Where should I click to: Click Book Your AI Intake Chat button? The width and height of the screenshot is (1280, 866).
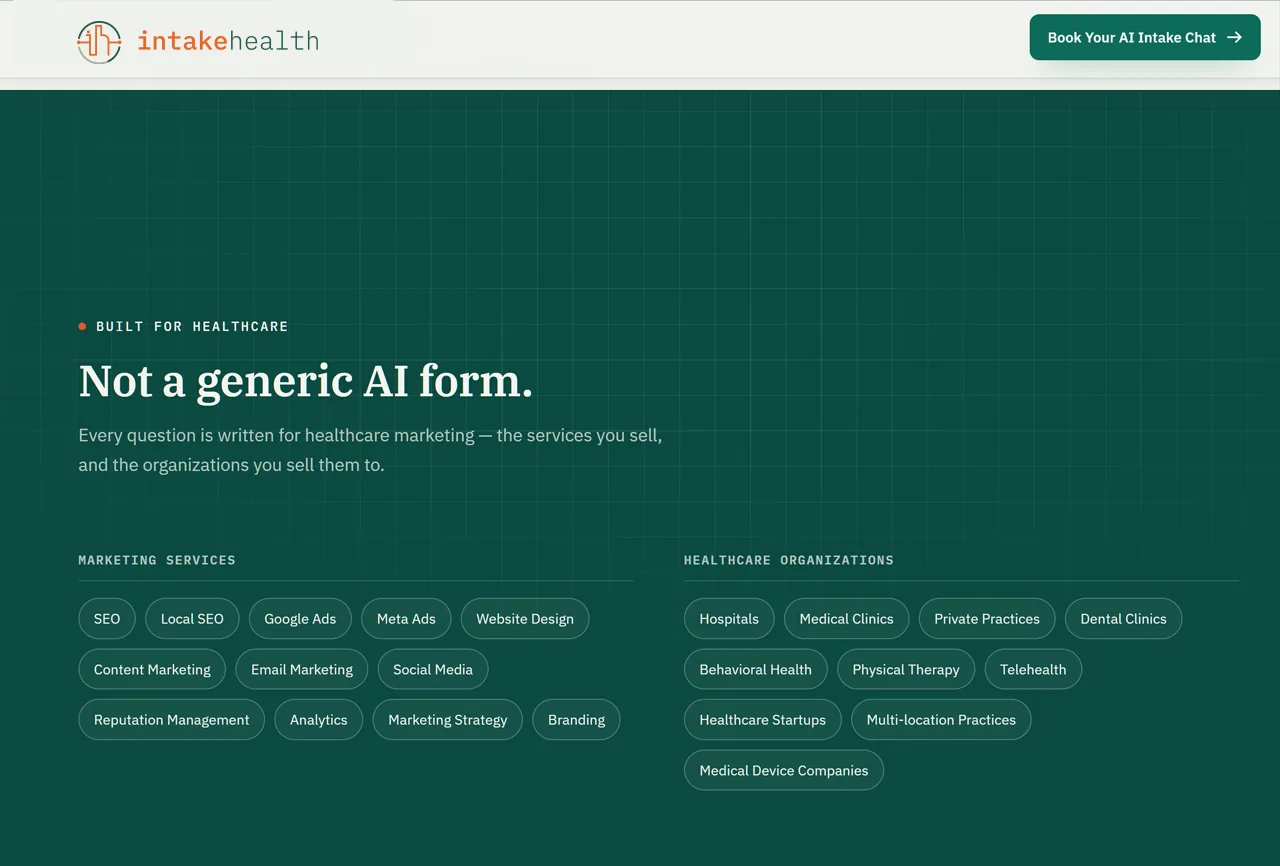(1145, 37)
